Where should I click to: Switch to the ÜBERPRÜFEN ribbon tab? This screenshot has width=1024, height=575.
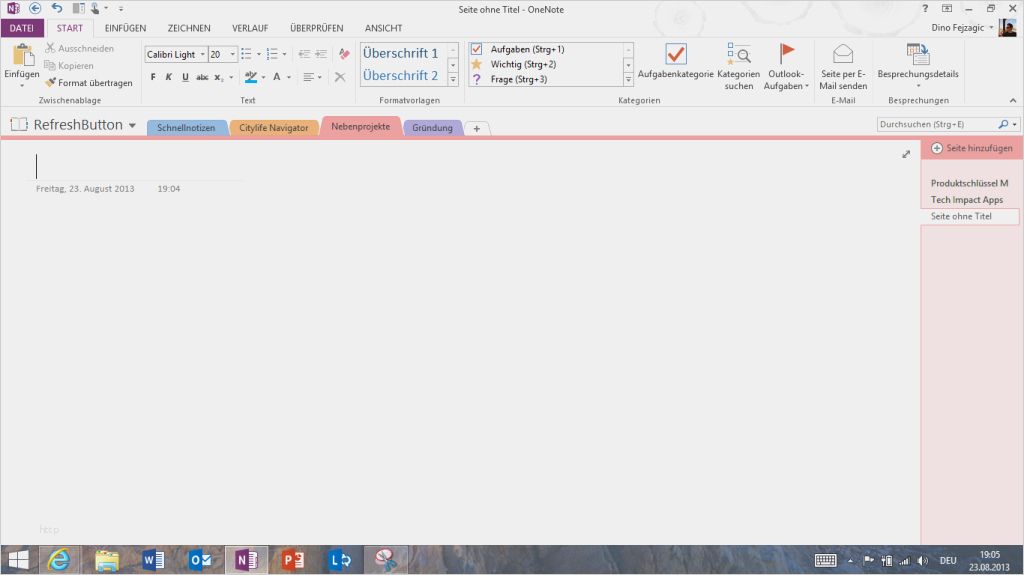[317, 28]
